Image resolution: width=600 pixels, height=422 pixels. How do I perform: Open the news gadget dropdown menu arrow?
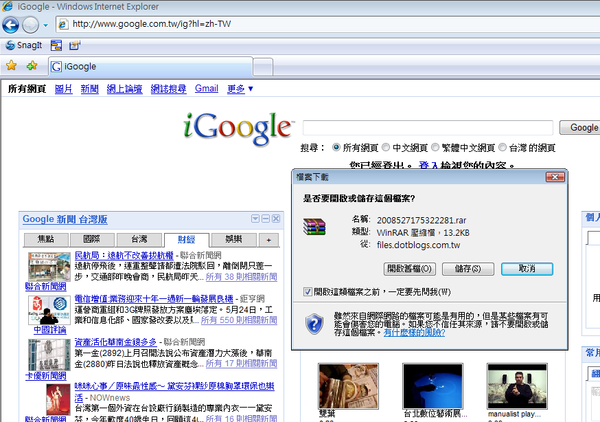255,218
